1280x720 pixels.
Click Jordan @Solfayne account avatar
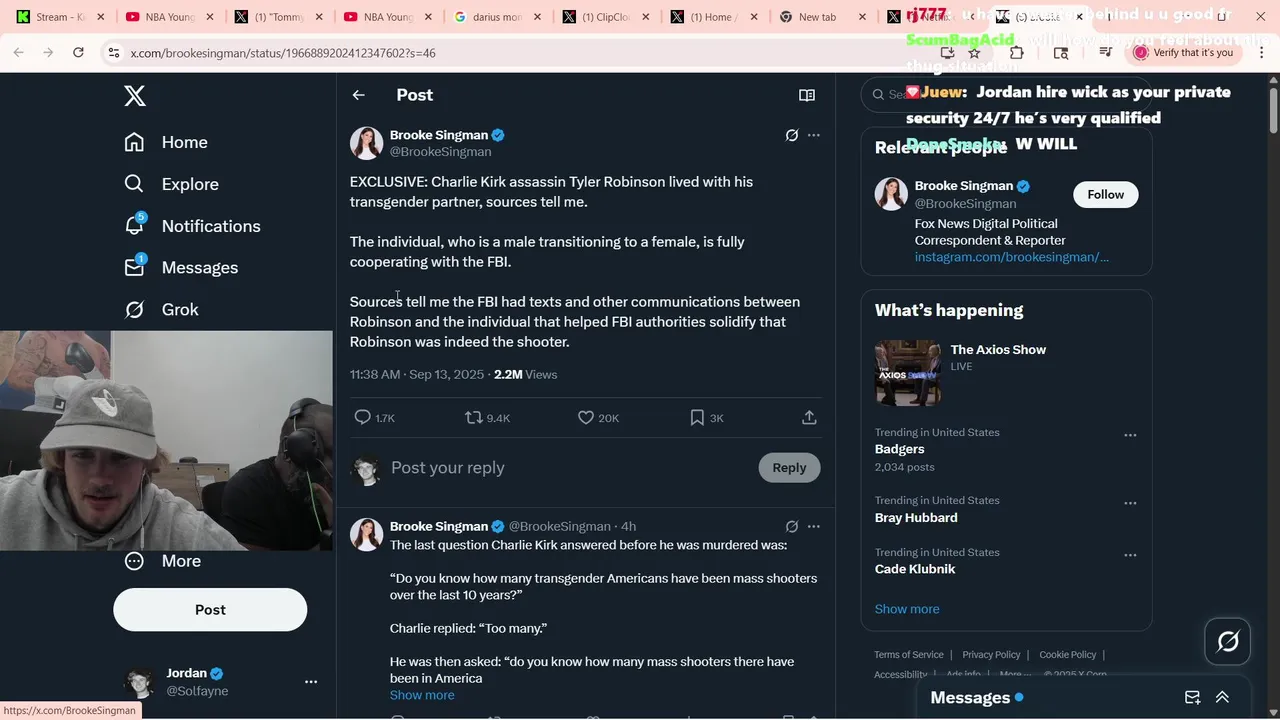tap(139, 682)
